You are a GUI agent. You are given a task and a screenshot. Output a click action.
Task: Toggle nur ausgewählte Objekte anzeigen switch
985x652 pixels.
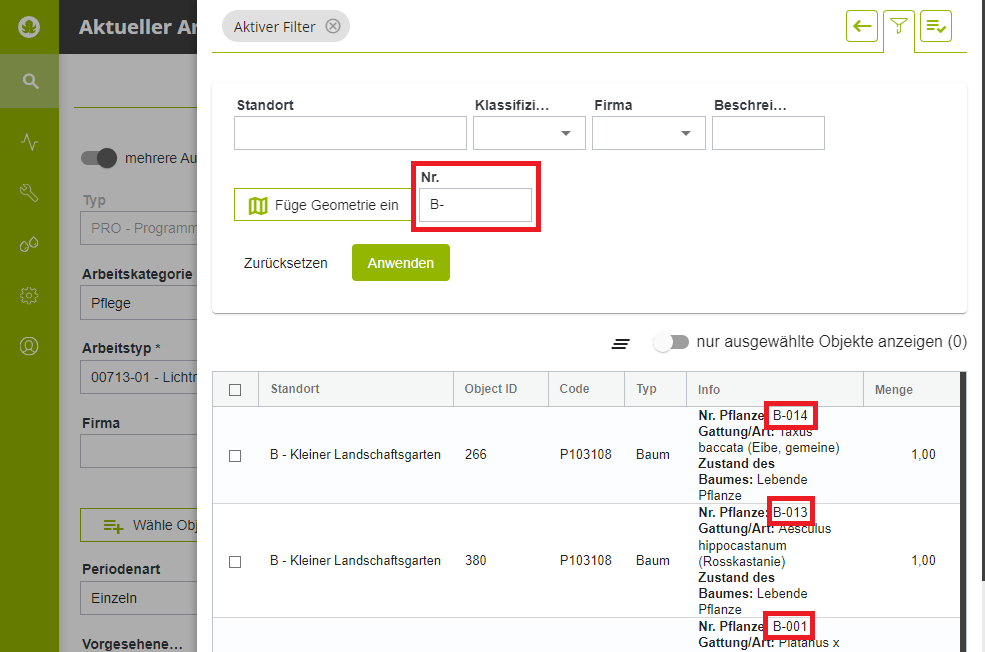coord(671,342)
